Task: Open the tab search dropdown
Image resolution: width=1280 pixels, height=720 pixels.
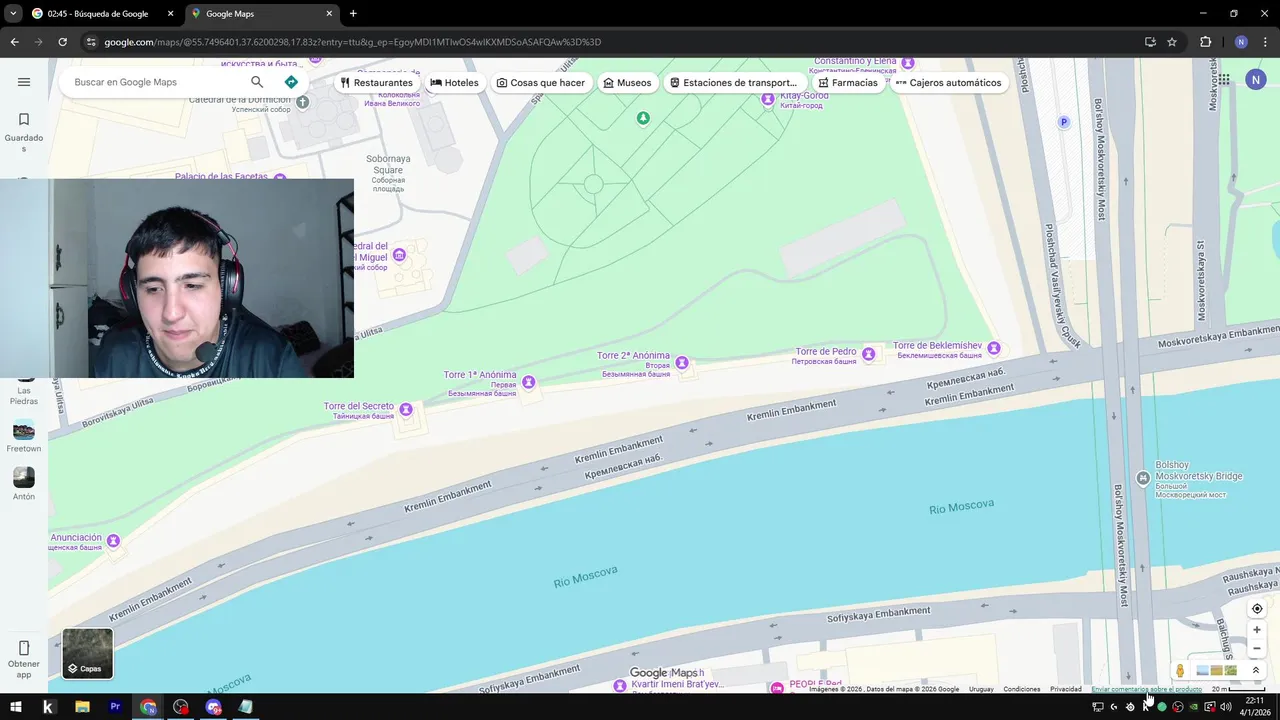Action: point(13,14)
